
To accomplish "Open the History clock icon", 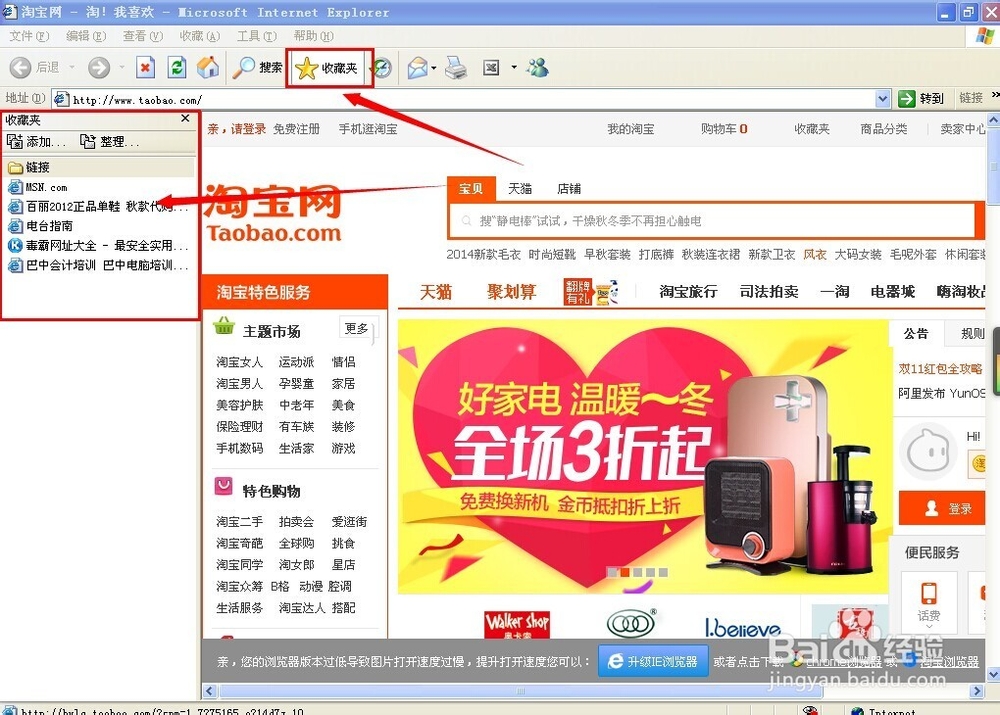I will 383,68.
